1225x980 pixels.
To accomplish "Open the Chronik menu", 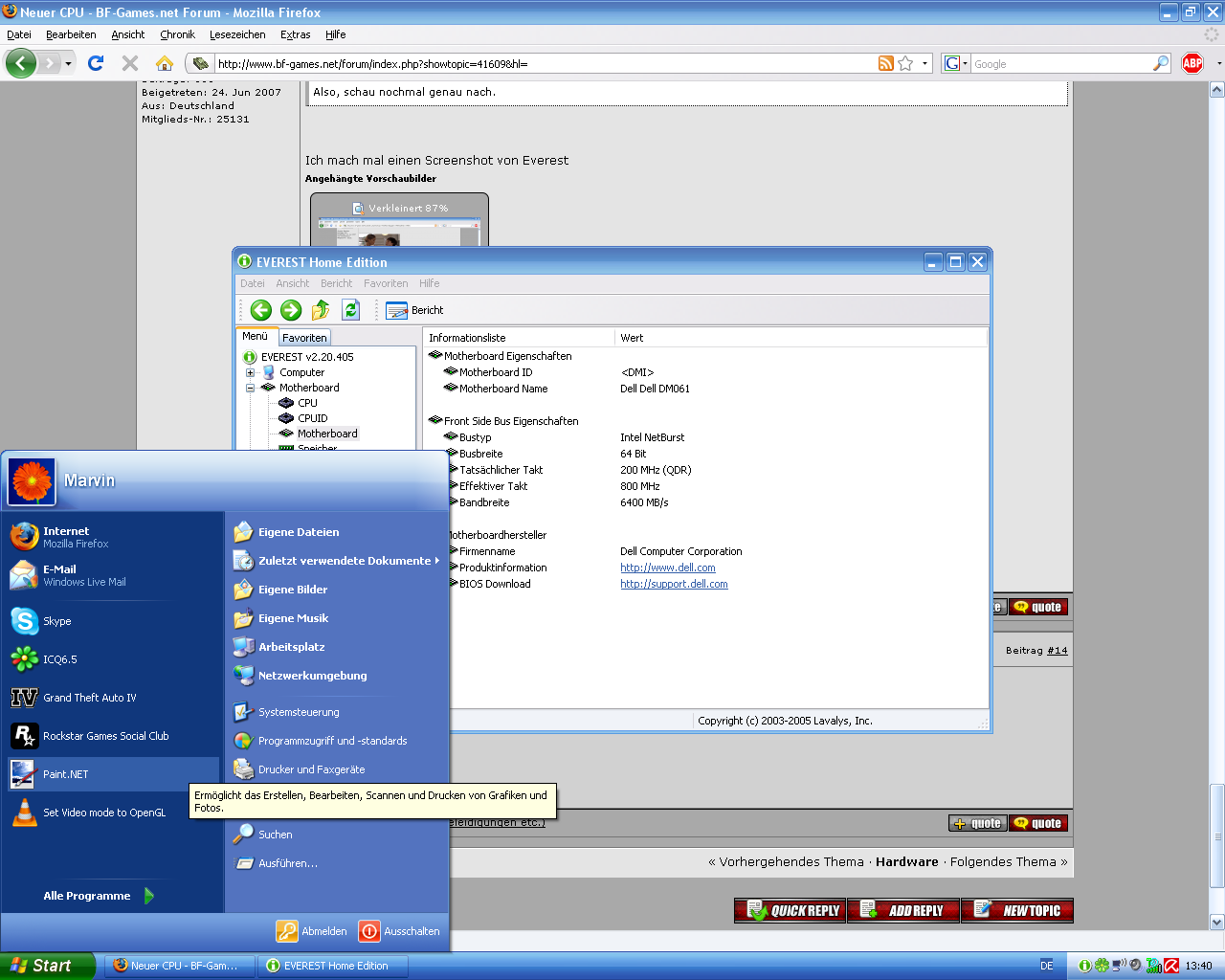I will click(x=177, y=34).
